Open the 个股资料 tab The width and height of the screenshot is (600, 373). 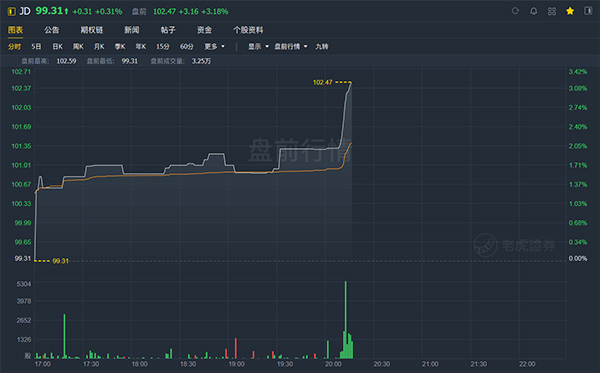point(248,30)
